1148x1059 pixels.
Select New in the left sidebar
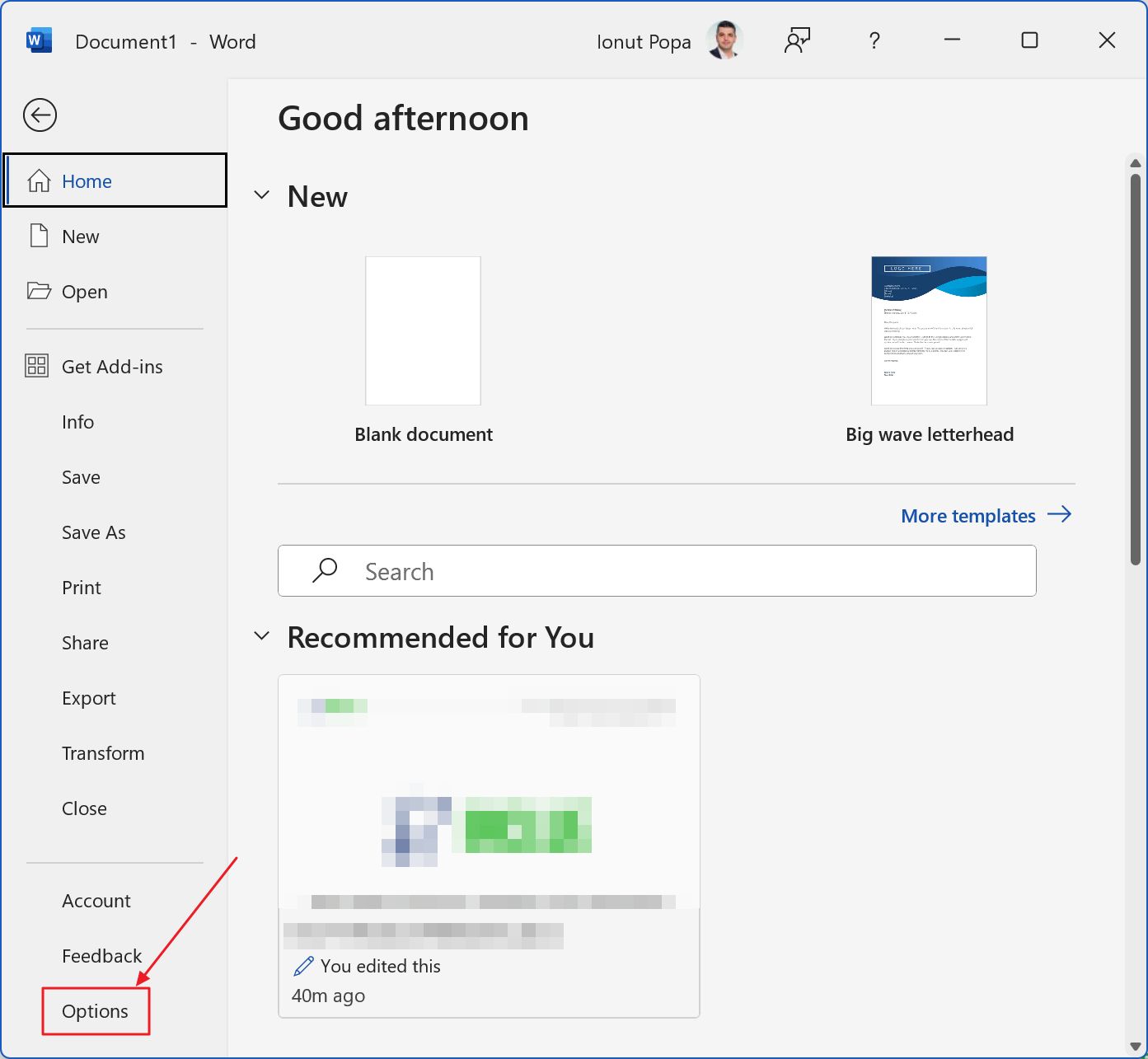click(x=115, y=237)
